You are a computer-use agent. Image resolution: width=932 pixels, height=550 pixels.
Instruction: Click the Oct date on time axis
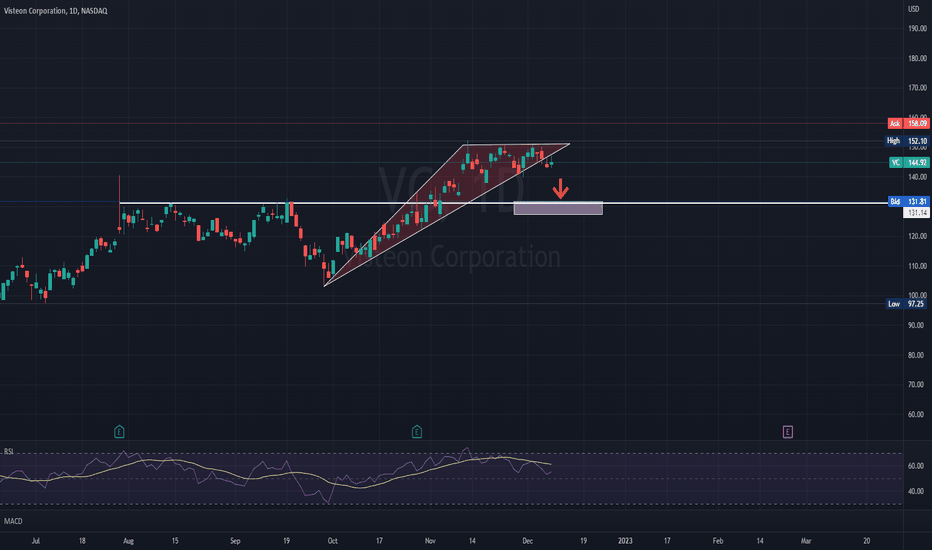pyautogui.click(x=332, y=540)
